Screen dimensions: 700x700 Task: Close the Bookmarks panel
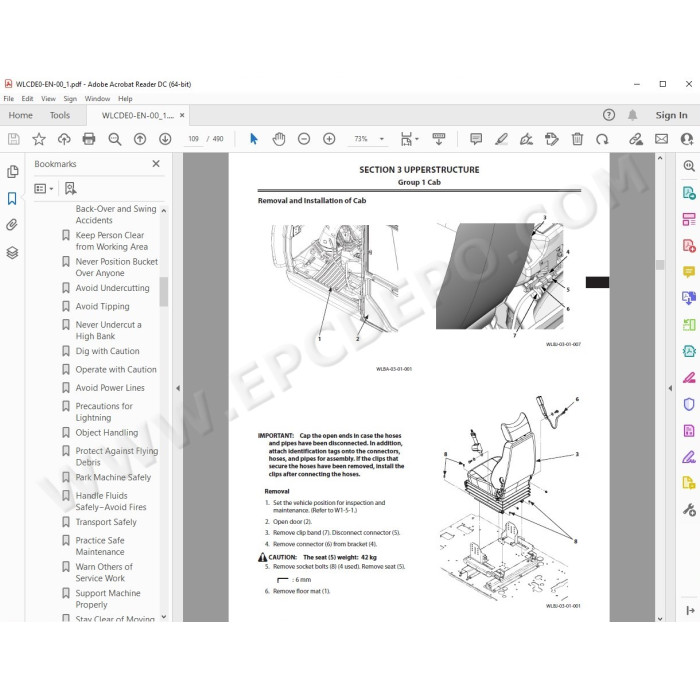point(156,164)
